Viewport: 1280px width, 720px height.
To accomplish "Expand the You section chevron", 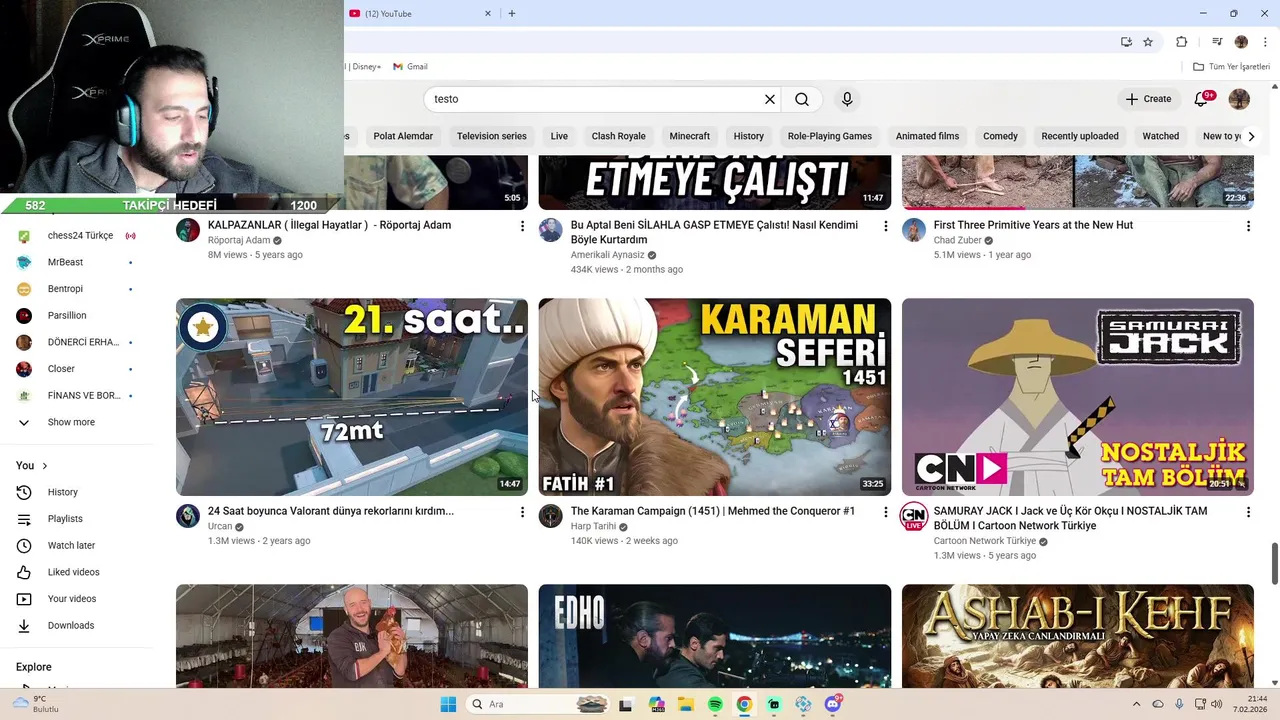I will point(44,466).
